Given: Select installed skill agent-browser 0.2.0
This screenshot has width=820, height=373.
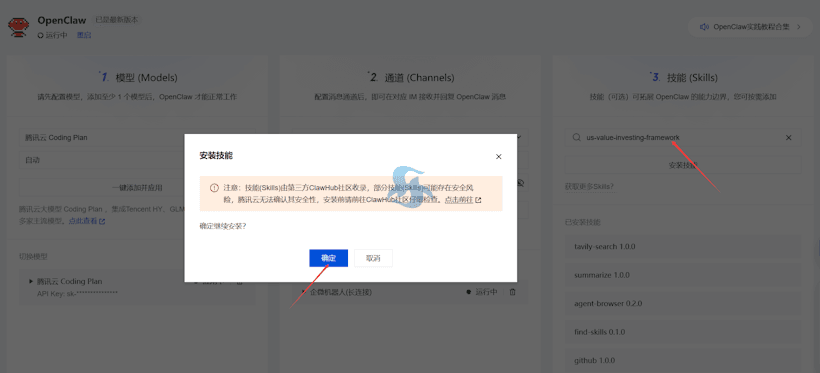Looking at the screenshot, I should (x=682, y=303).
